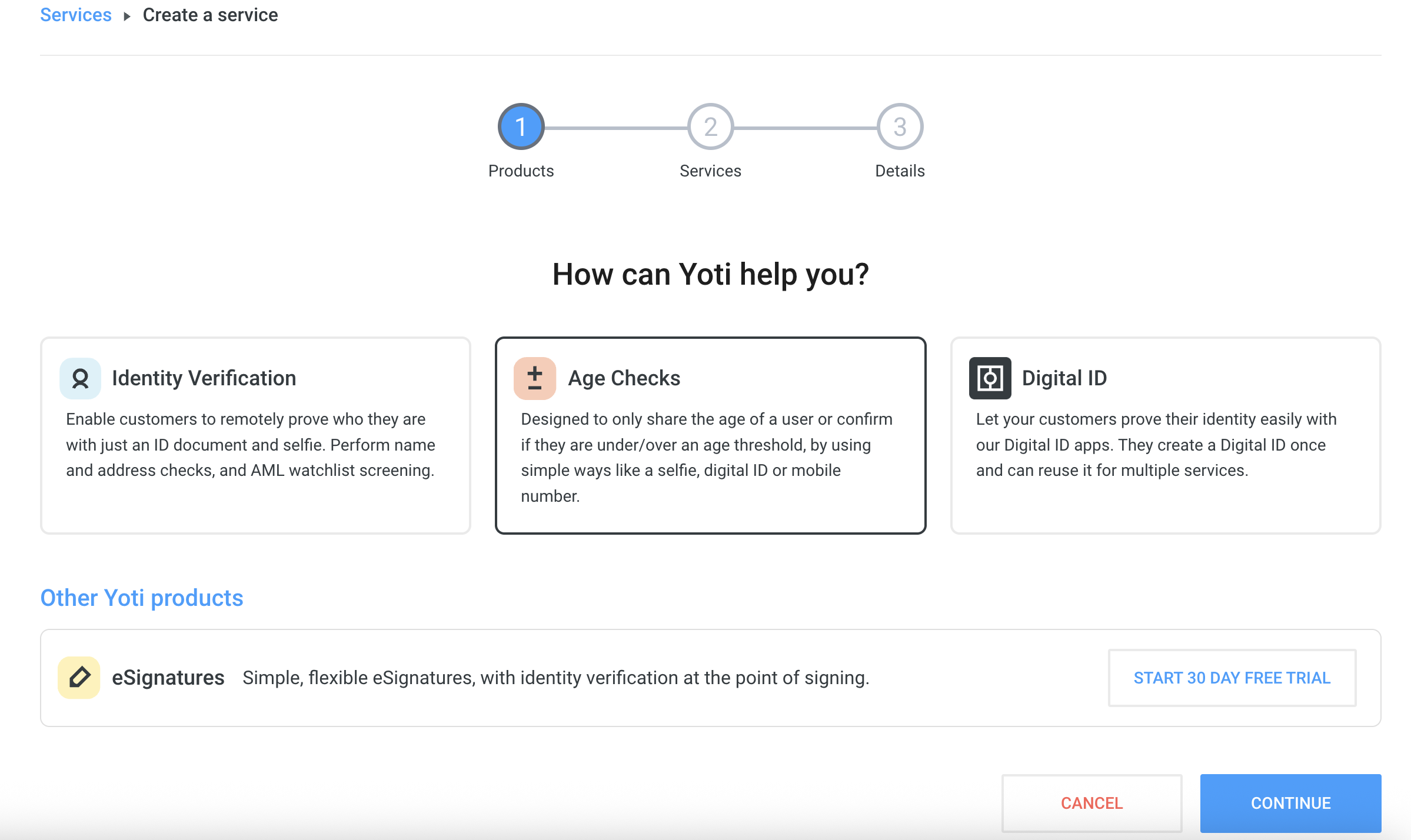Click the Other Yoti products heading

click(142, 598)
